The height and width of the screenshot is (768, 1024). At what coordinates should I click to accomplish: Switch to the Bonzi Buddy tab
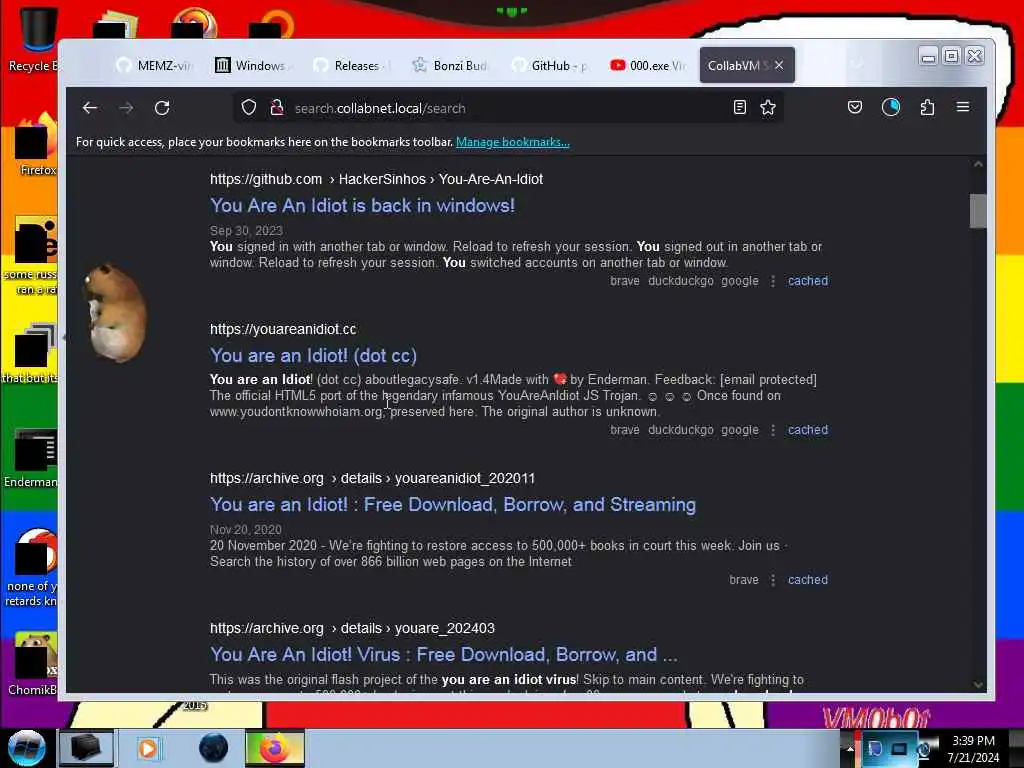[450, 65]
